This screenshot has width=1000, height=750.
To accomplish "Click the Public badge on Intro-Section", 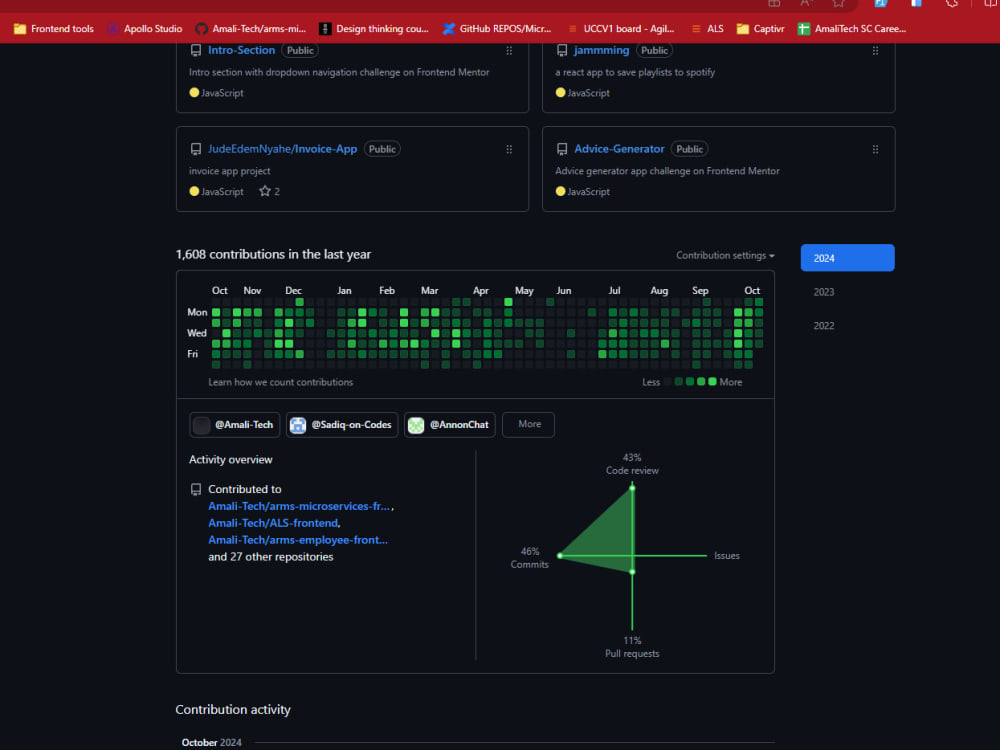I will click(x=300, y=50).
